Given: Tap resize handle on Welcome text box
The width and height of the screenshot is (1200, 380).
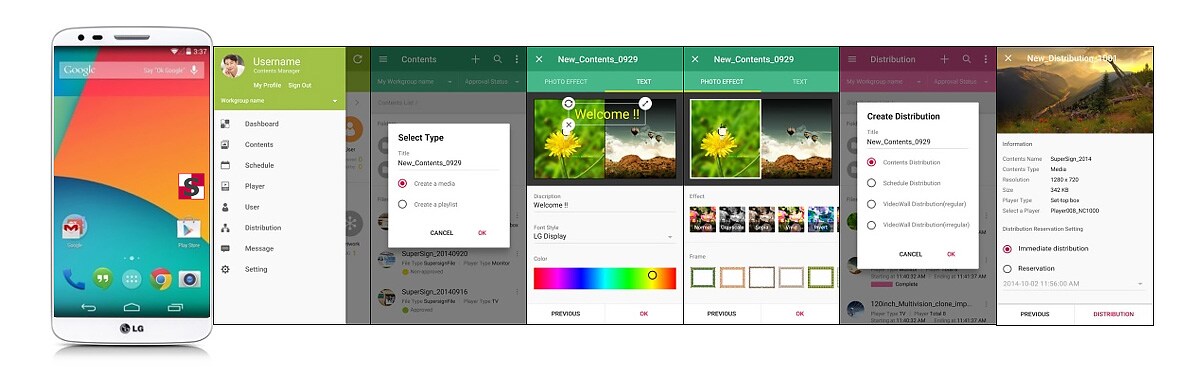Looking at the screenshot, I should (x=645, y=103).
